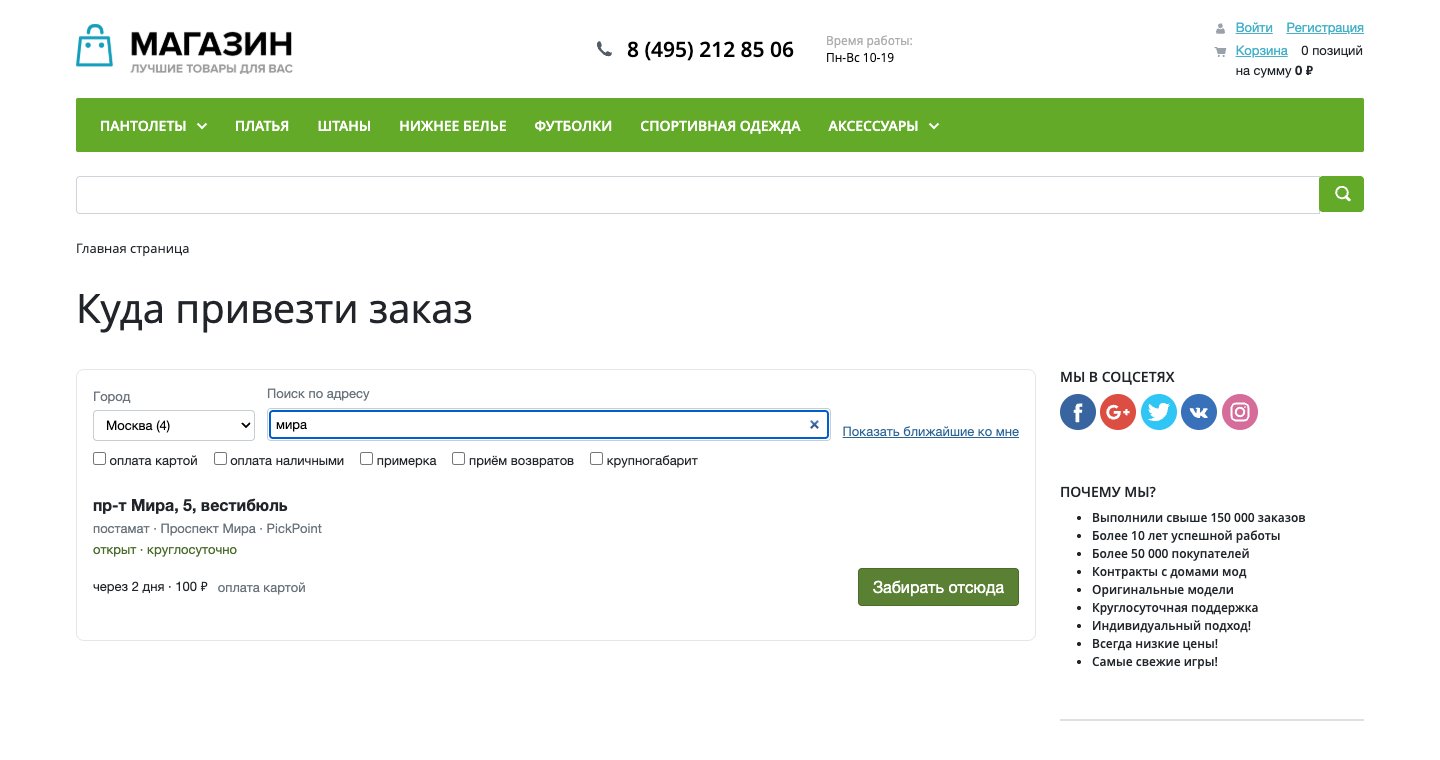1440x760 pixels.
Task: Open the Корзина link
Action: pyautogui.click(x=1262, y=51)
